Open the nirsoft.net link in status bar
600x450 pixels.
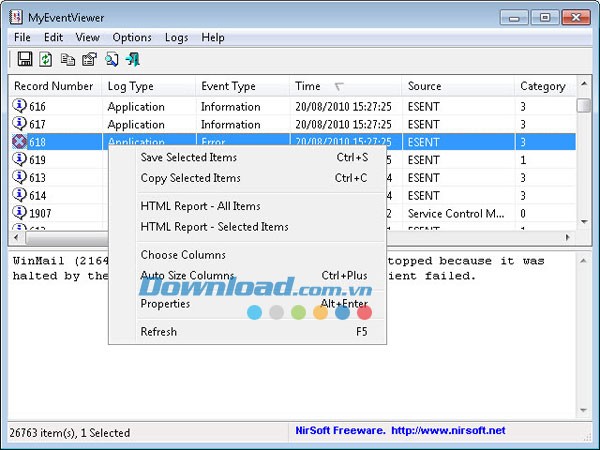pyautogui.click(x=448, y=430)
